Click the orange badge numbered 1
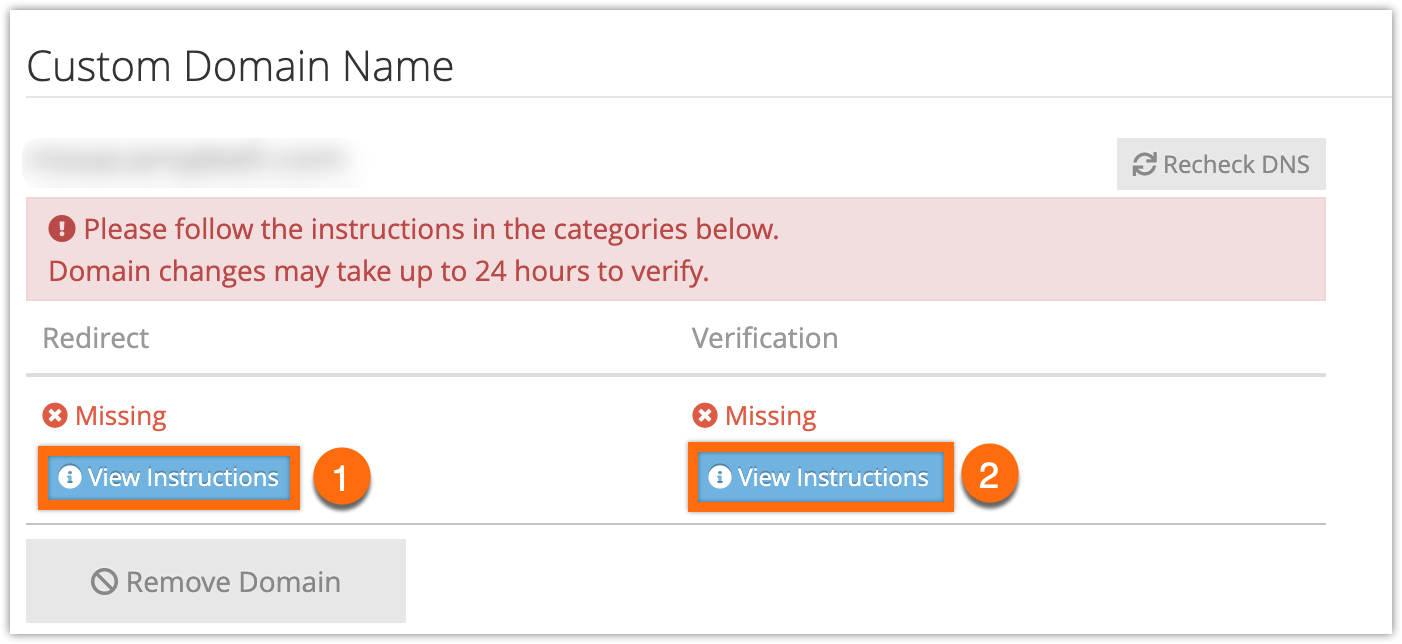Viewport: 1402px width, 644px height. click(341, 478)
